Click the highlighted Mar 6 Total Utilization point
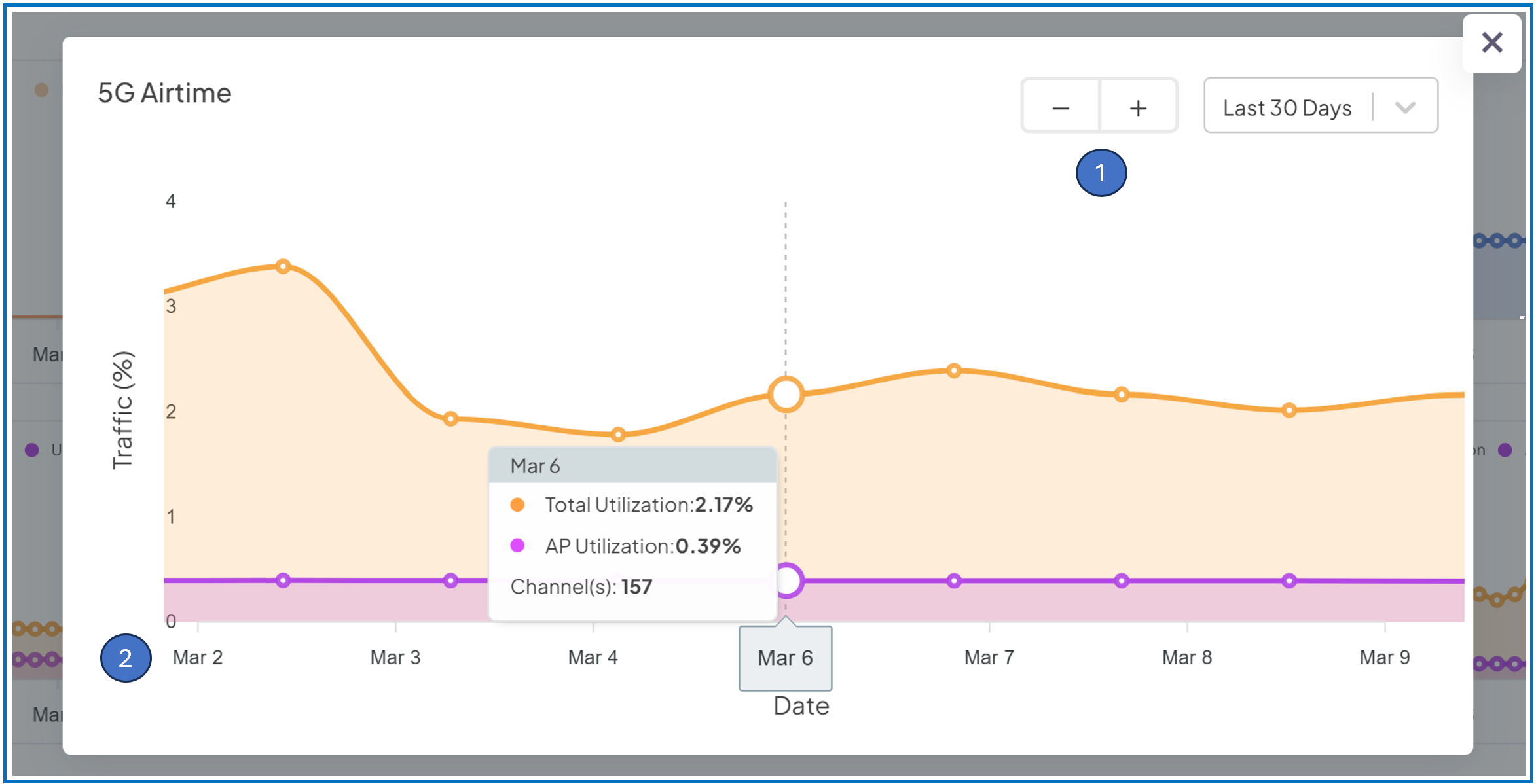The image size is (1536, 784). click(x=786, y=395)
